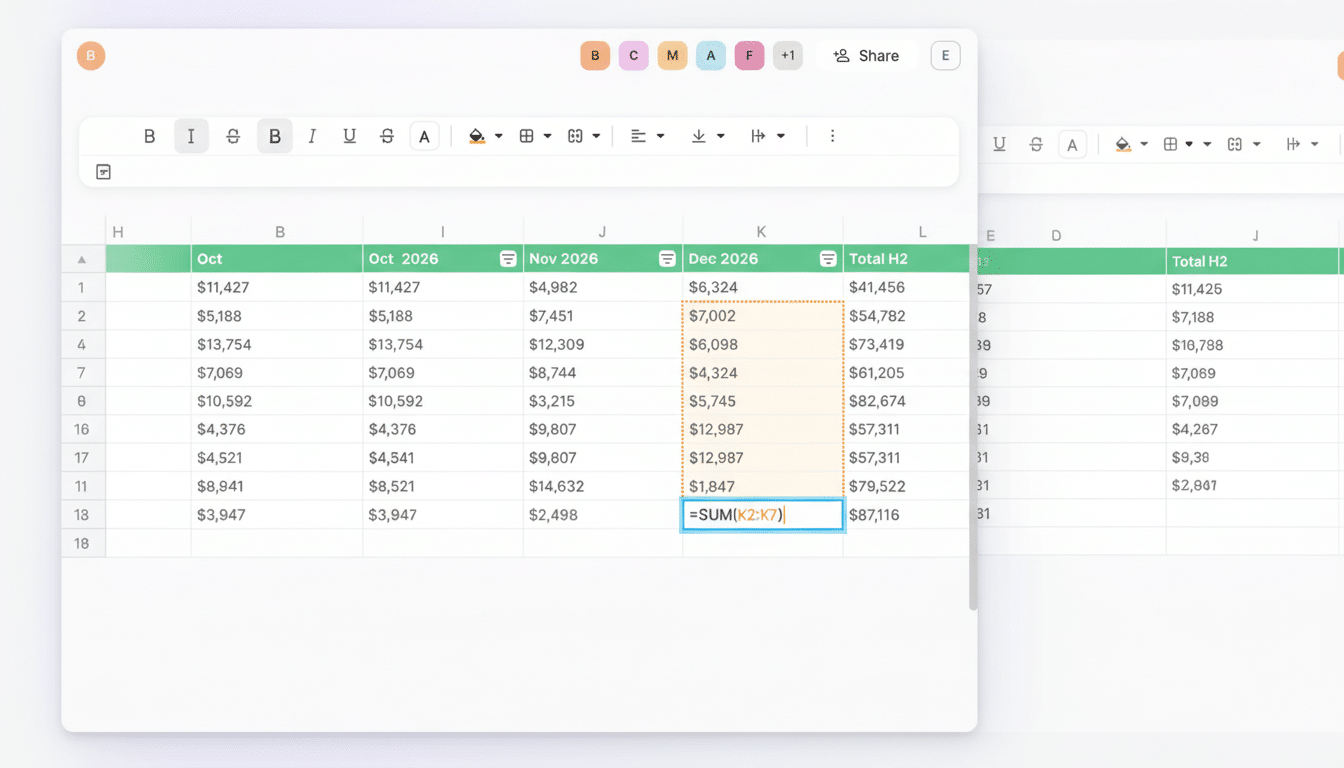Toggle underline formatting

pyautogui.click(x=349, y=136)
